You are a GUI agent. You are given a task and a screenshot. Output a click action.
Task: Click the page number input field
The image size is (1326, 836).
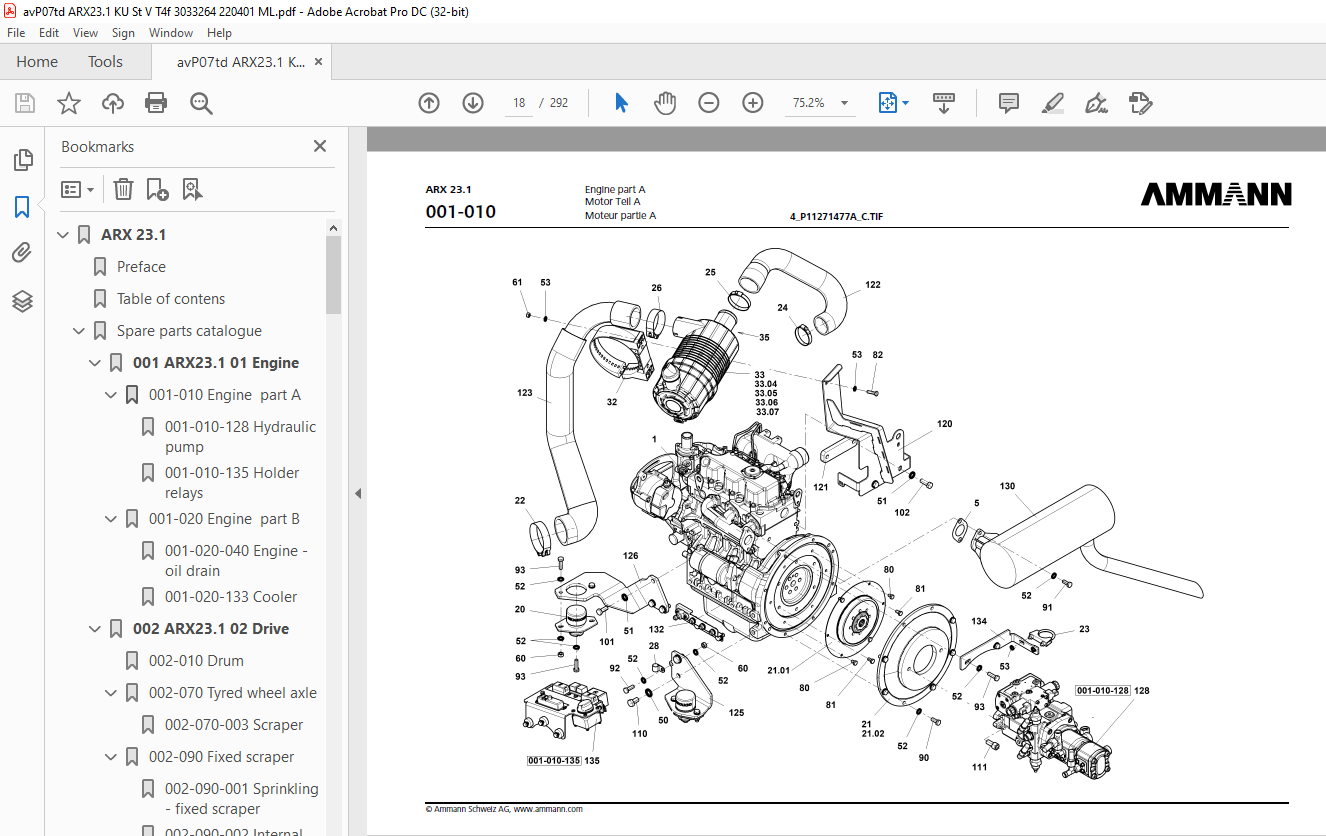tap(519, 103)
